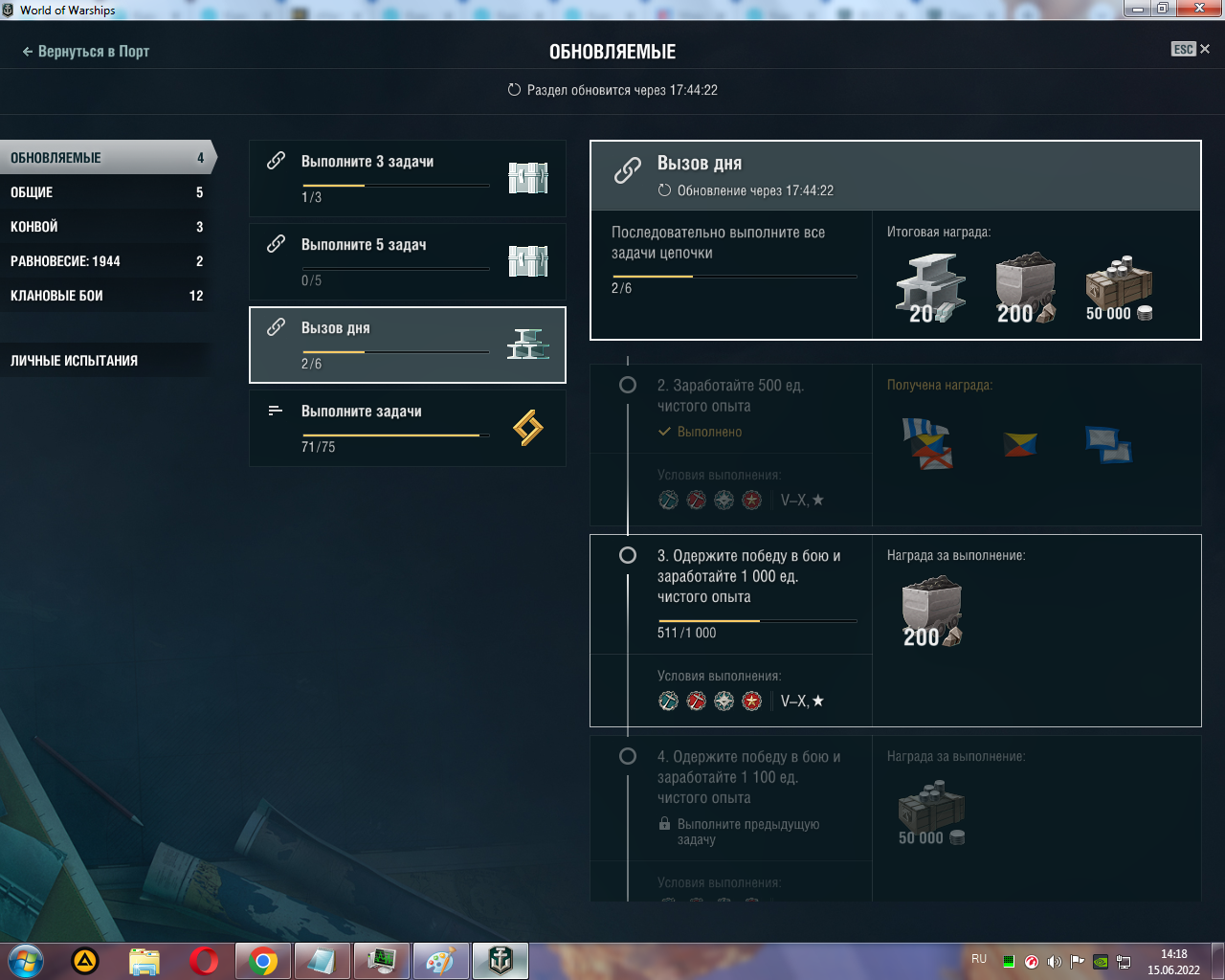Viewport: 1225px width, 980px height.
Task: Click volume speaker icon in system tray
Action: pyautogui.click(x=1054, y=962)
